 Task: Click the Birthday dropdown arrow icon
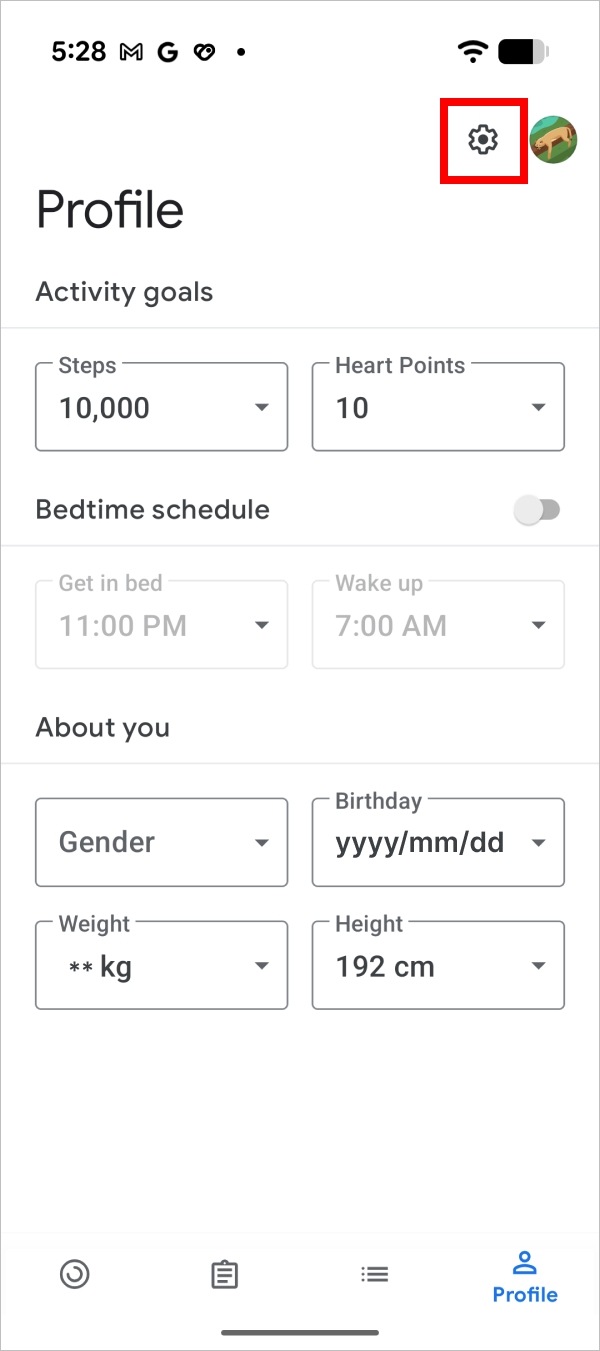(539, 843)
